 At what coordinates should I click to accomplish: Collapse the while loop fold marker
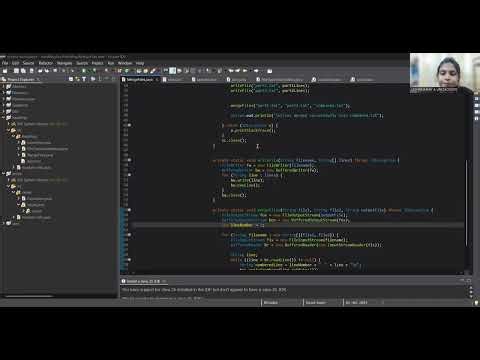point(129,259)
